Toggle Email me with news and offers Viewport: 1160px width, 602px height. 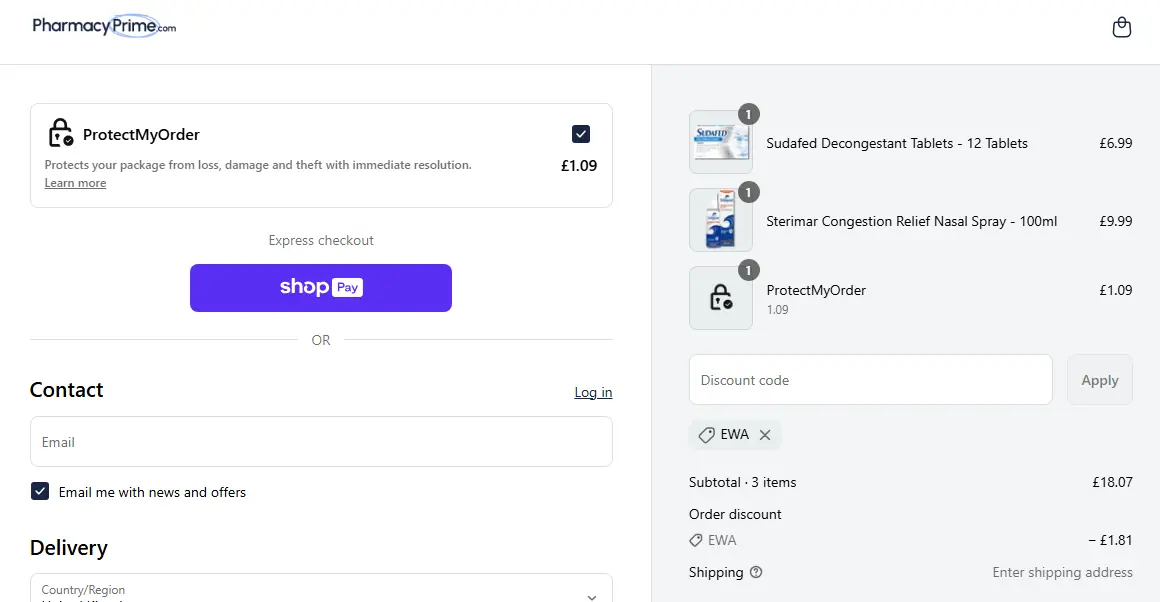point(40,491)
